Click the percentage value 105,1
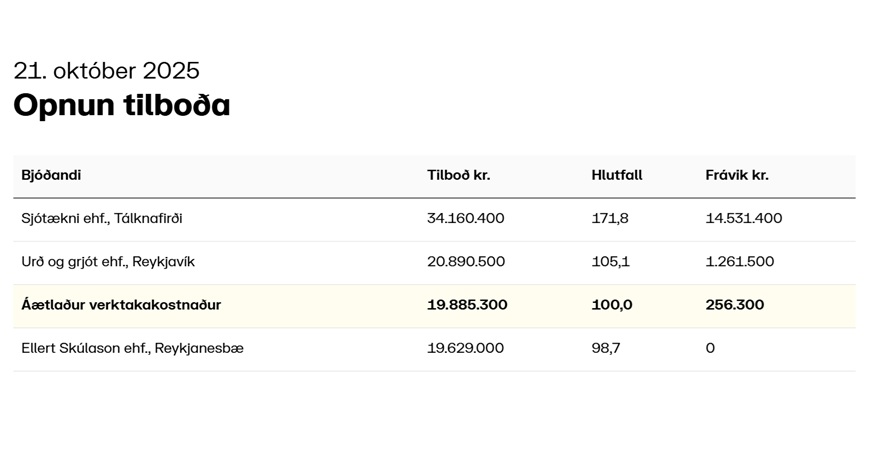Viewport: 871px width, 452px height. tap(610, 262)
